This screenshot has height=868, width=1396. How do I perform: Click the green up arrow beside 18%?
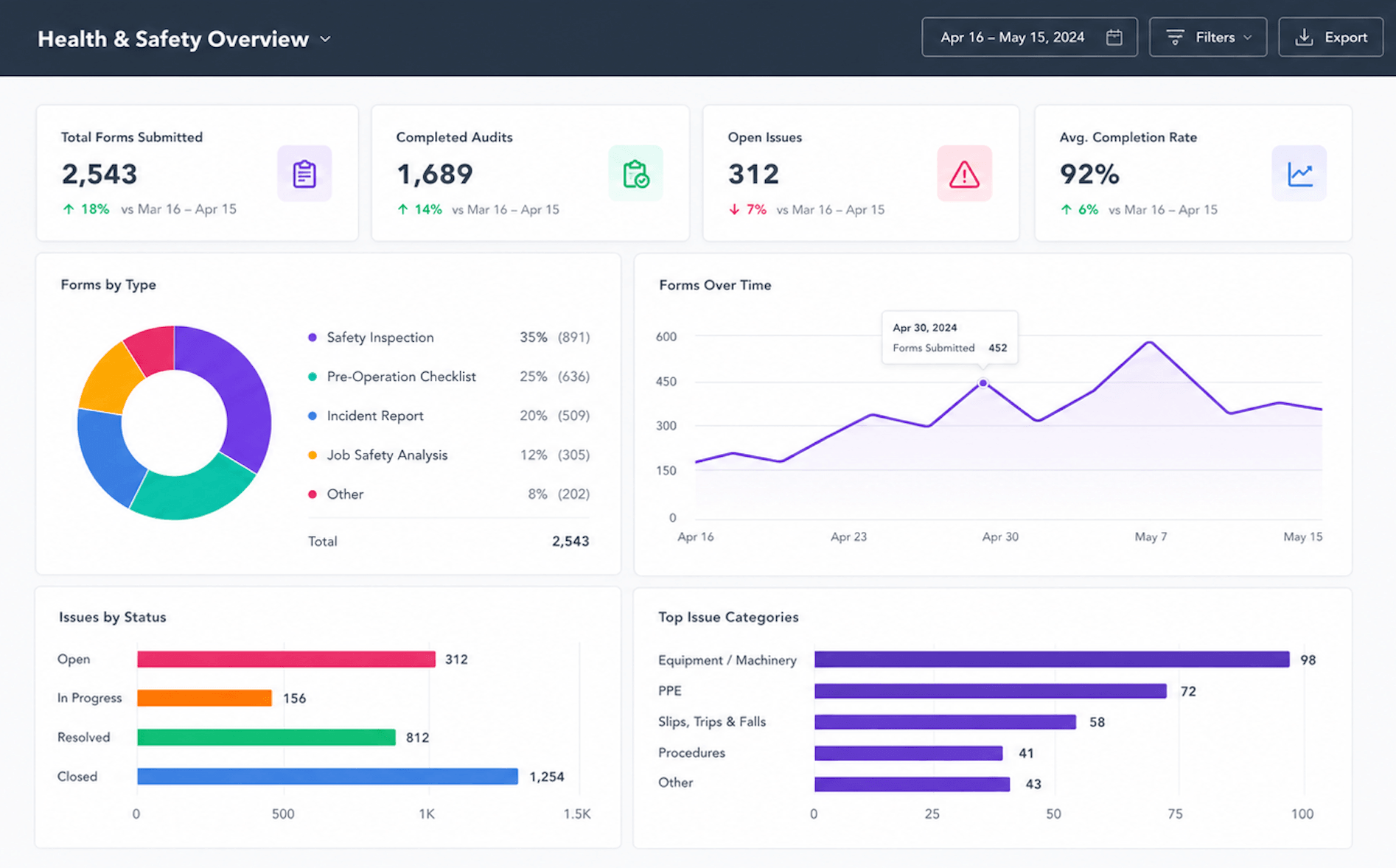pos(69,209)
